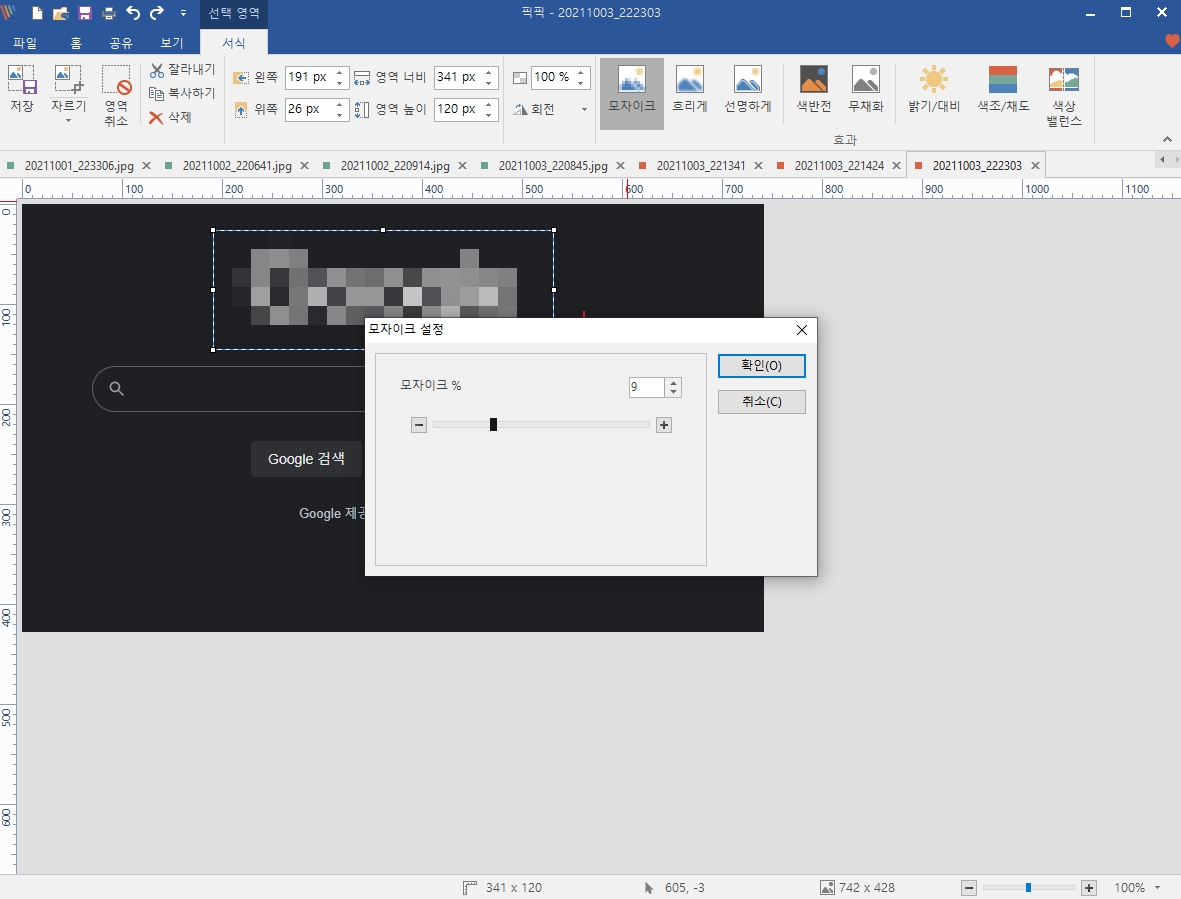Open Color Balance (색상 밸런스) adjustment
Viewport: 1181px width, 899px height.
click(1064, 96)
